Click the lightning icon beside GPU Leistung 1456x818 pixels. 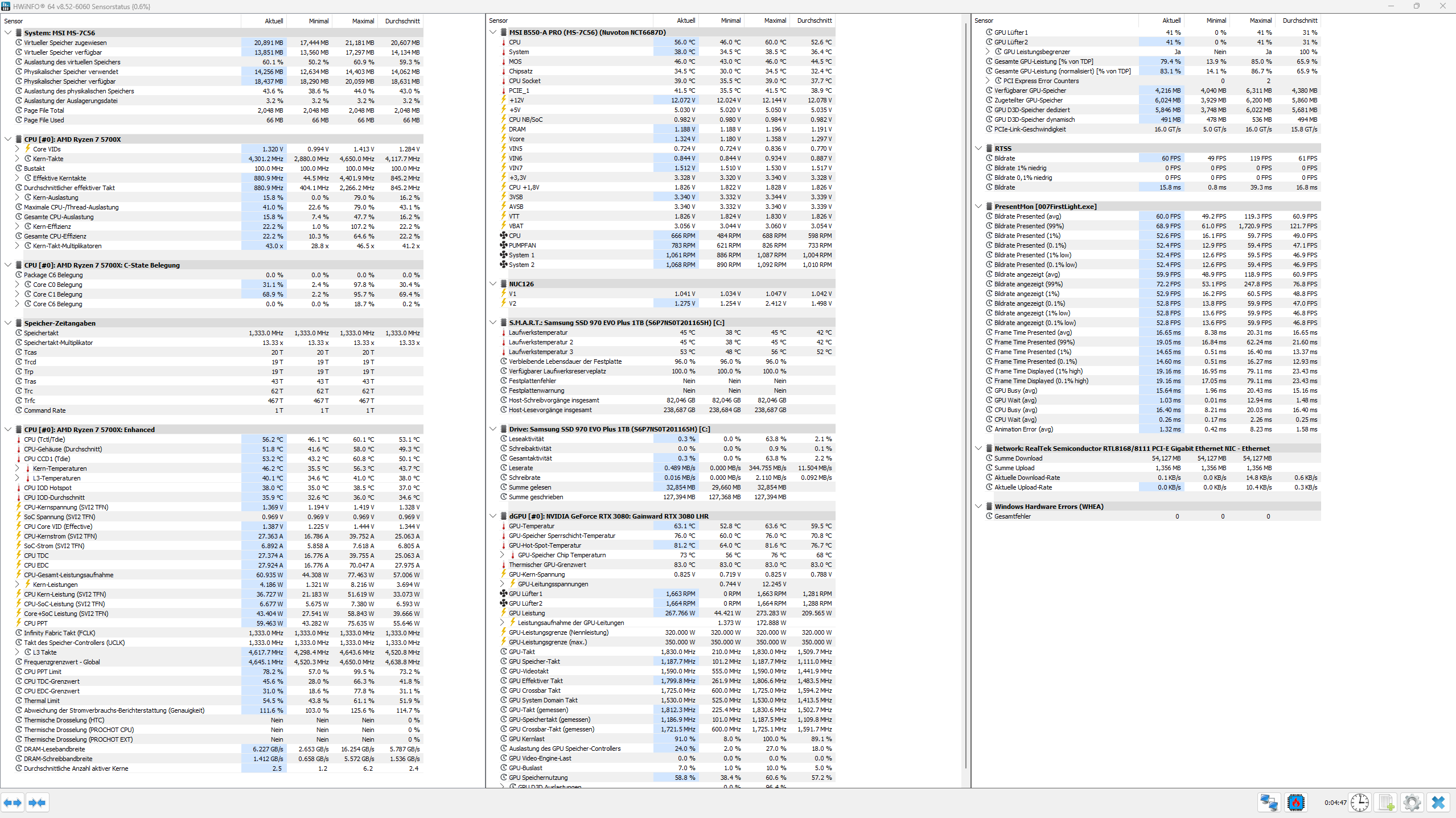click(x=503, y=613)
